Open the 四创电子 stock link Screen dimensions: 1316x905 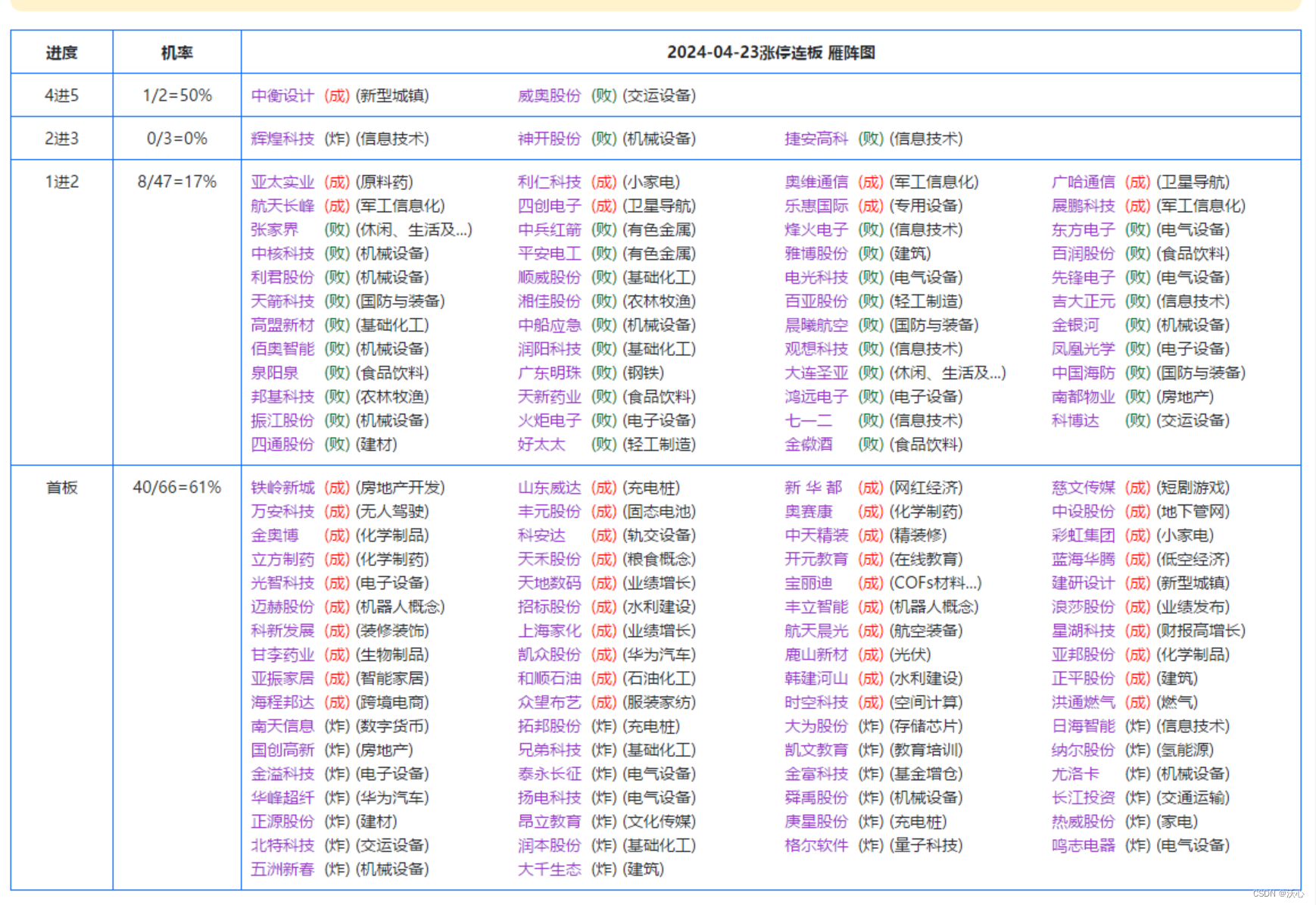[549, 206]
